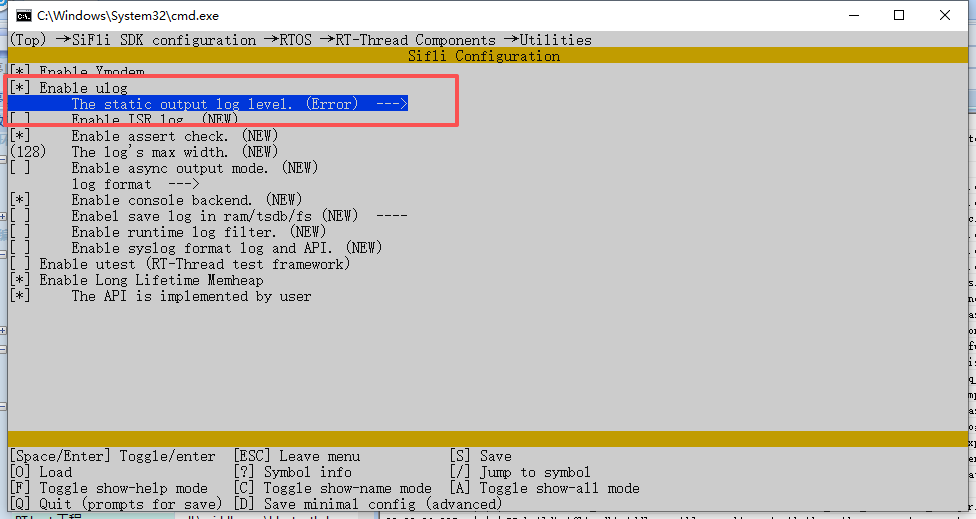976x519 pixels.
Task: Click the [S] Save shortcut label
Action: [480, 456]
